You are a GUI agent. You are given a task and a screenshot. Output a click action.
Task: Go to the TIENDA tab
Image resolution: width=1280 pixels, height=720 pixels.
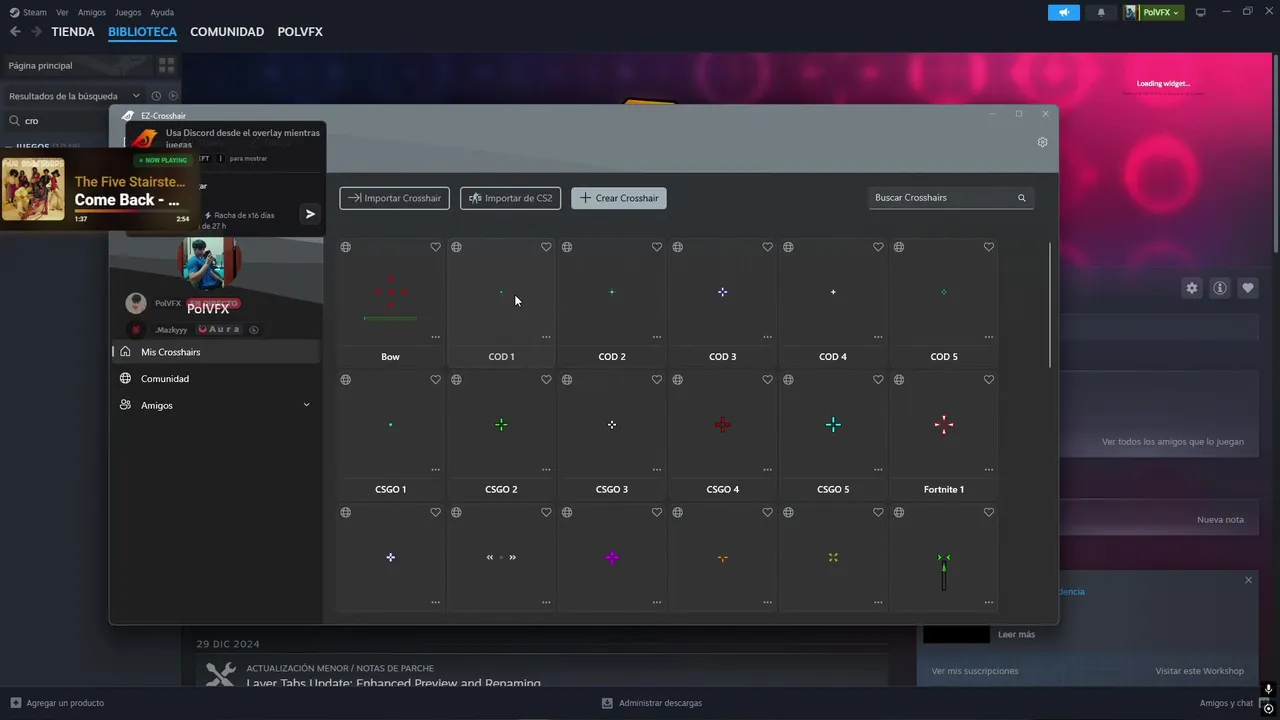73,32
